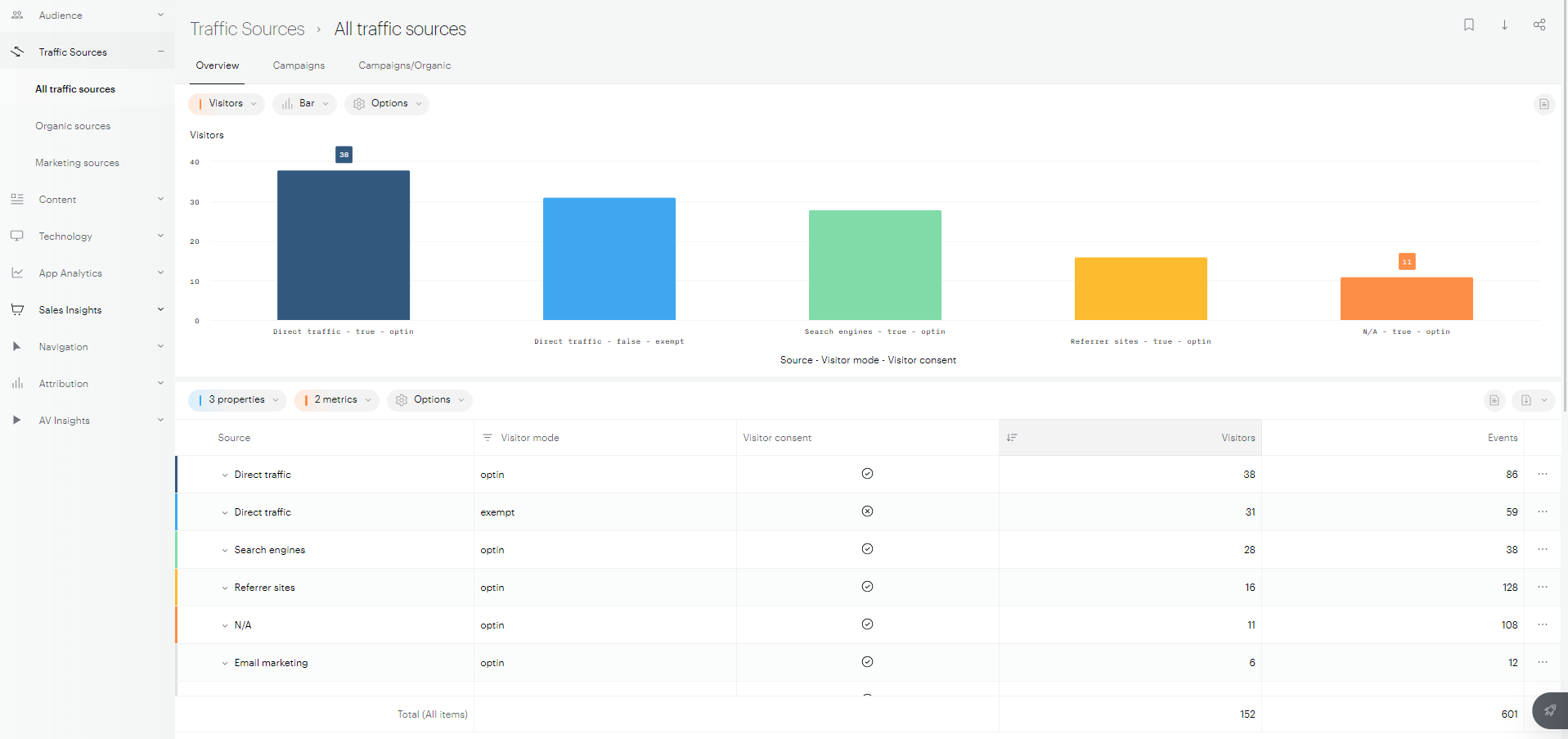The image size is (1568, 739).
Task: Open more options for Referrer sites row
Action: click(x=1542, y=587)
